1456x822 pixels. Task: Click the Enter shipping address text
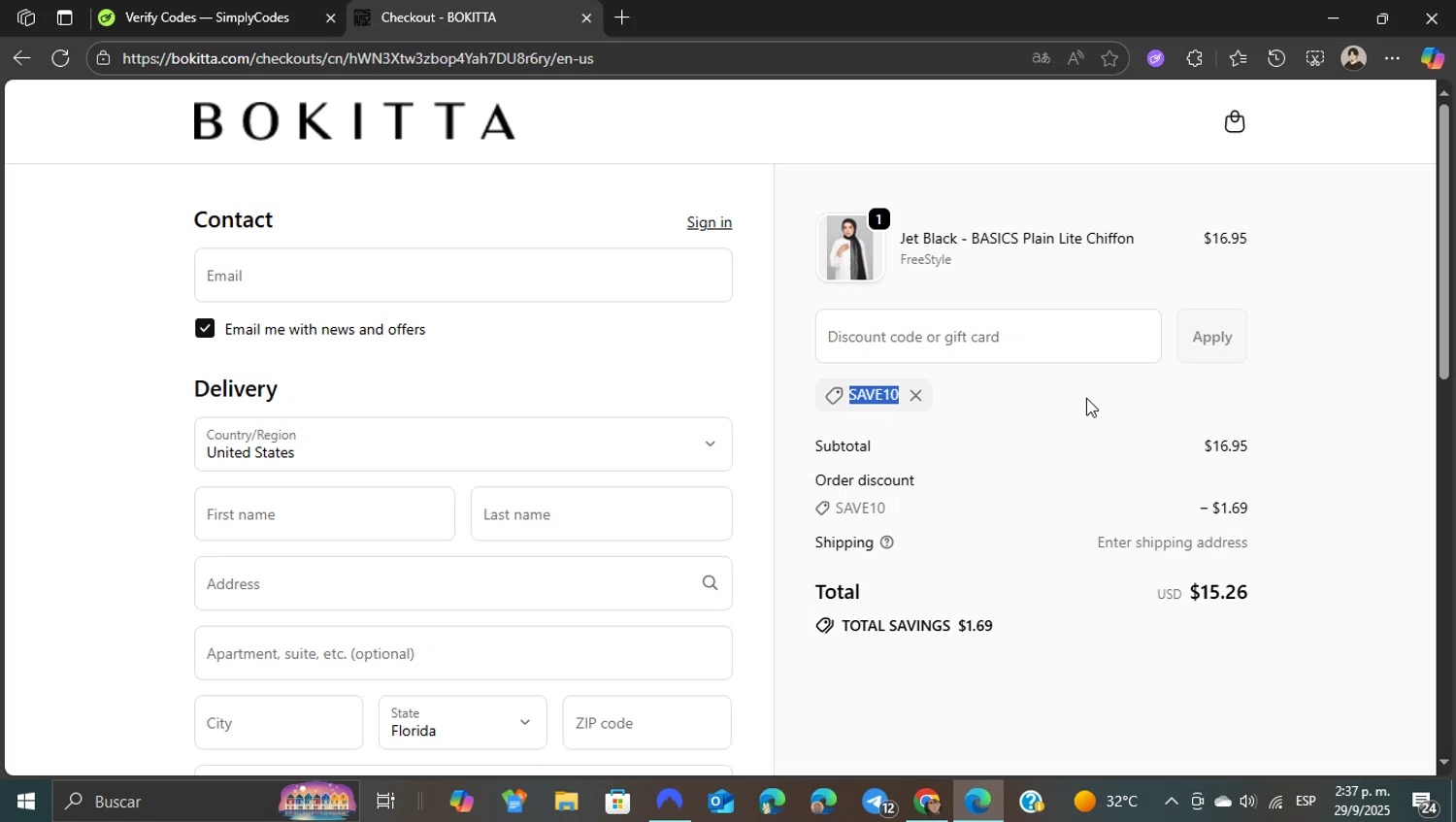[x=1172, y=543]
